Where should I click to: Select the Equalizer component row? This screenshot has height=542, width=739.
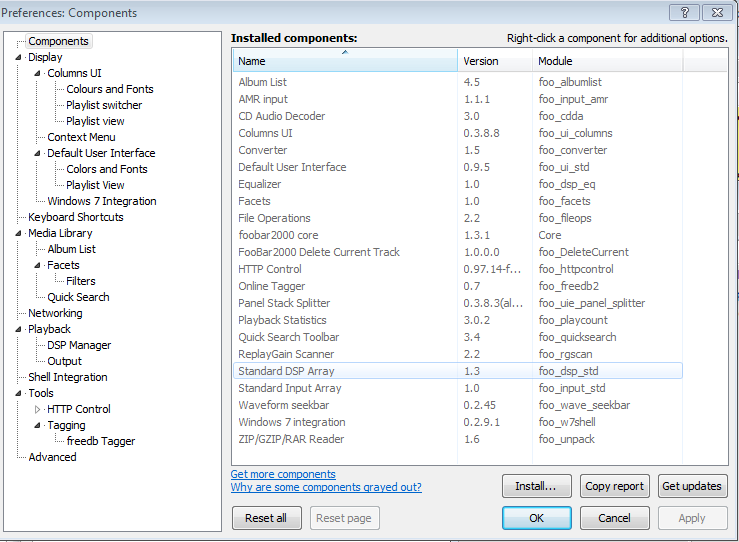[x=458, y=184]
